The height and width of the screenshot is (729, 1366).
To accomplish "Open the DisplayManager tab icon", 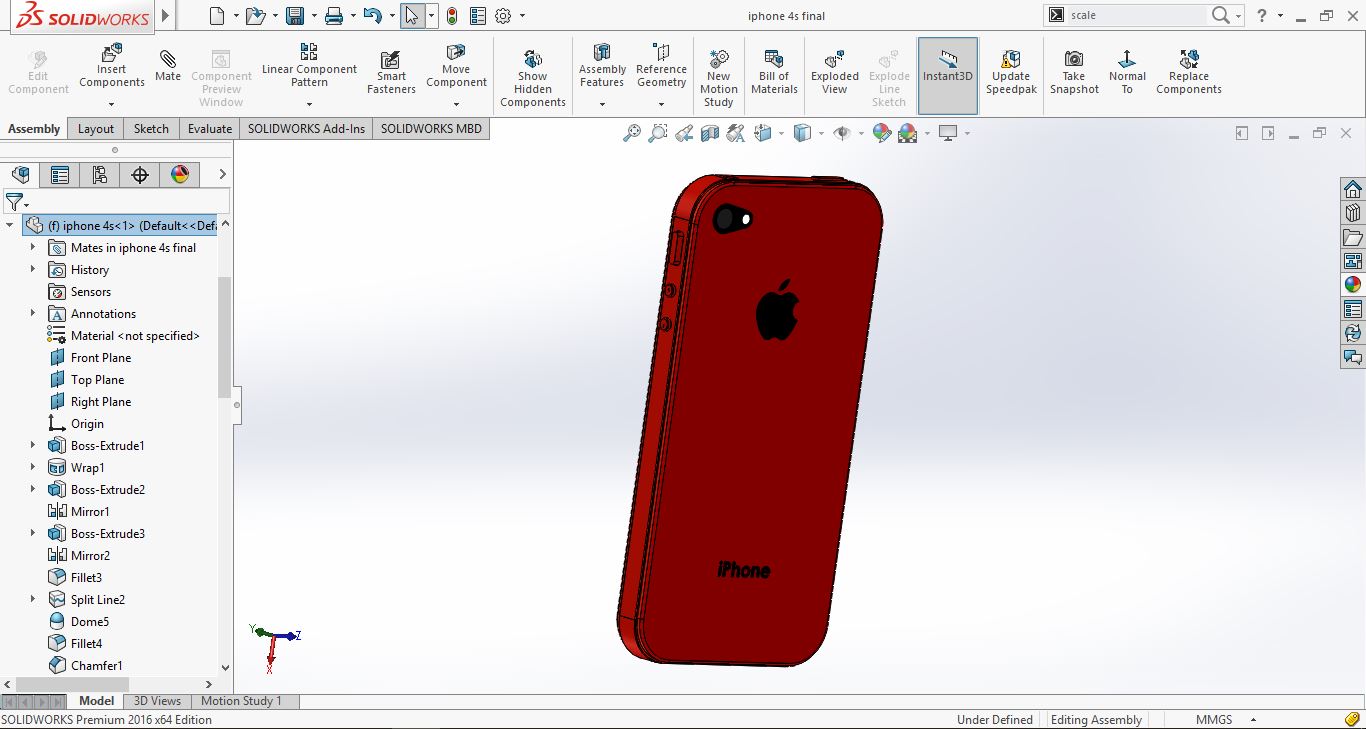I will pyautogui.click(x=180, y=175).
